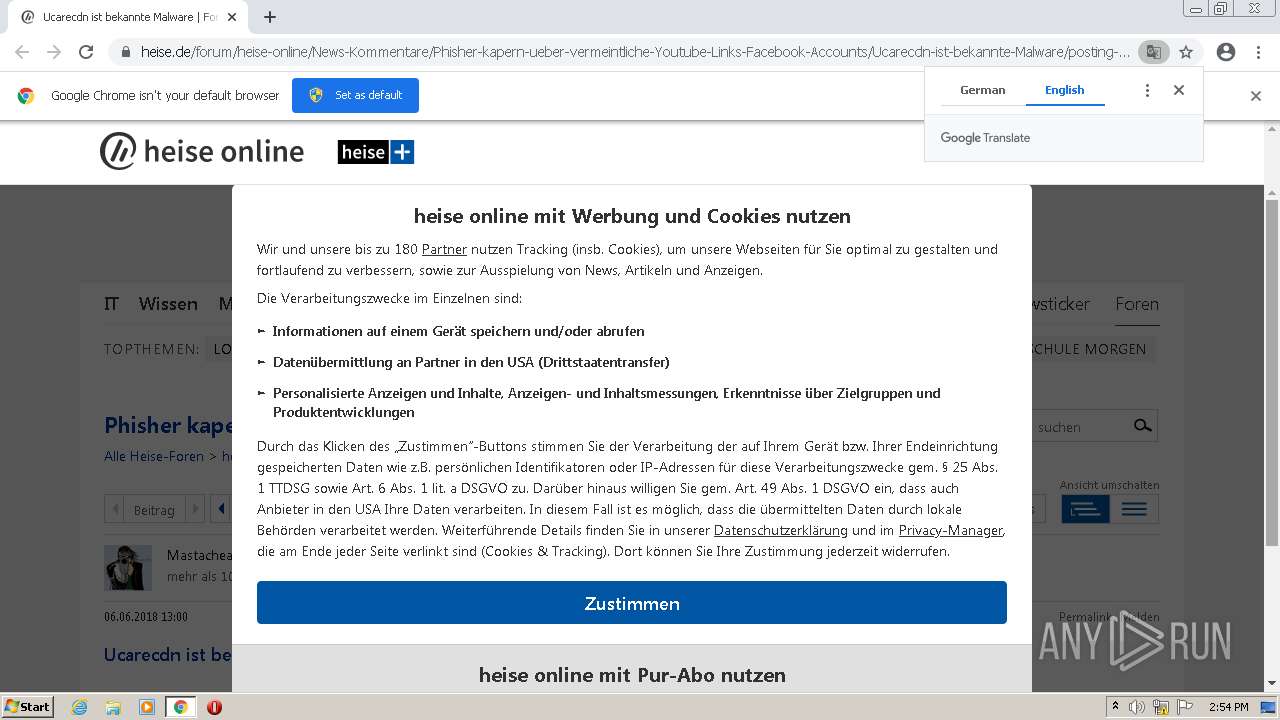Image resolution: width=1280 pixels, height=720 pixels.
Task: Reload the page
Action: (x=86, y=52)
